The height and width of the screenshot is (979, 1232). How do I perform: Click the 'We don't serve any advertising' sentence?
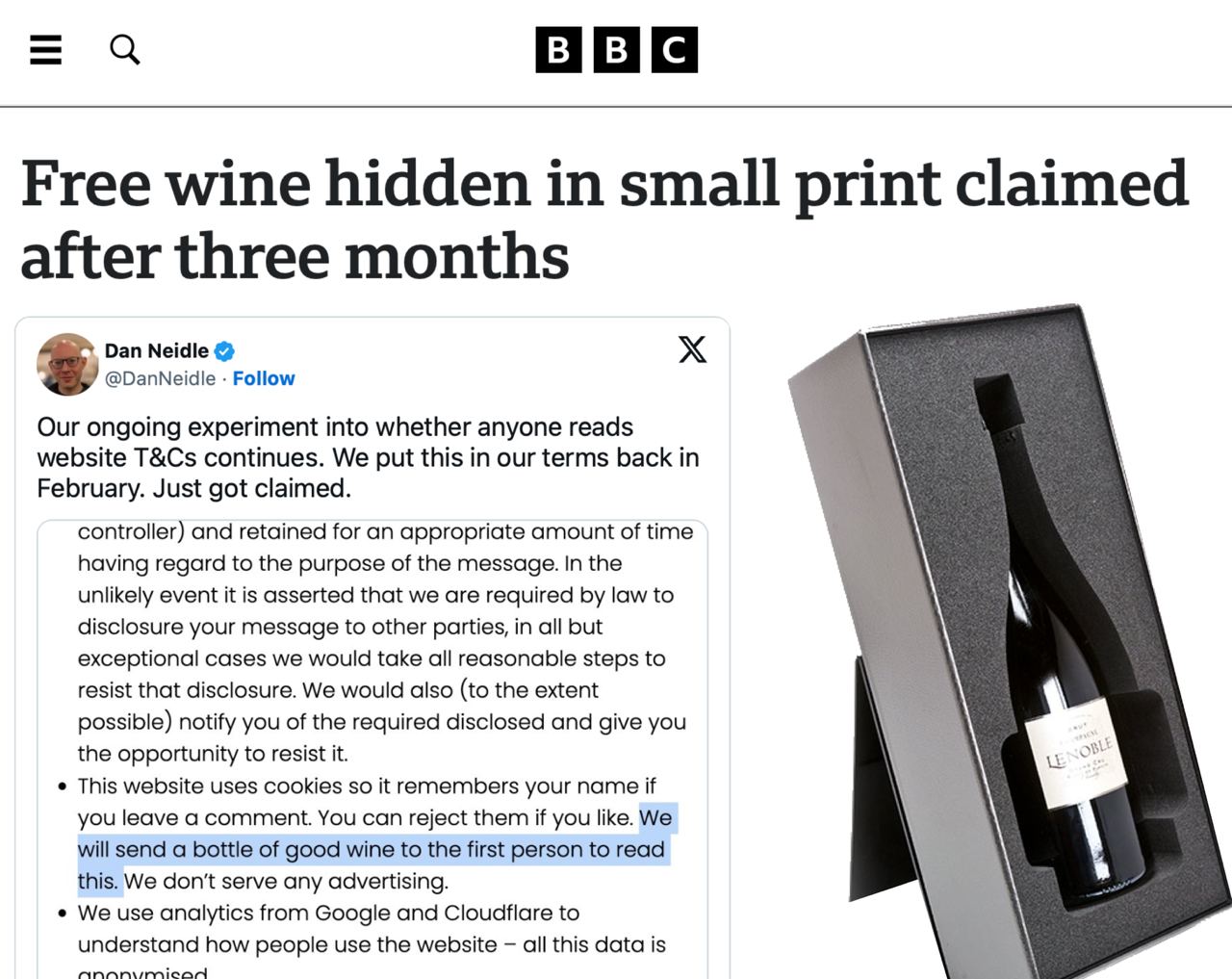coord(286,881)
